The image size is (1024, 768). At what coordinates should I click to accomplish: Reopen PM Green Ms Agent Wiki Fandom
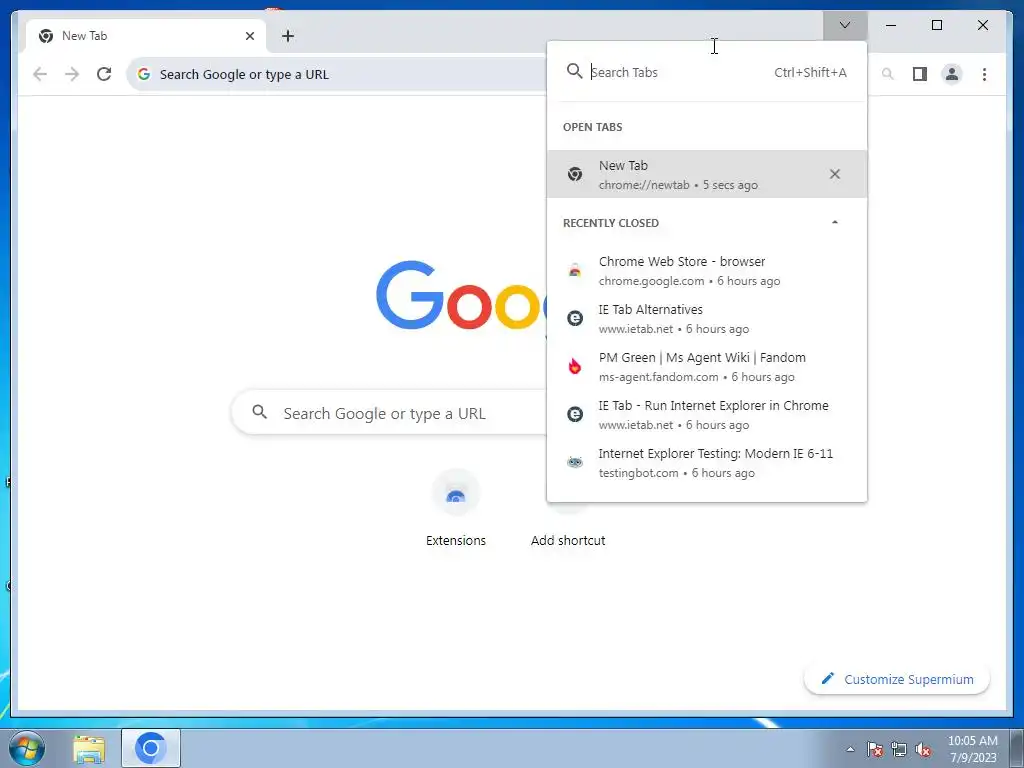[x=707, y=366]
